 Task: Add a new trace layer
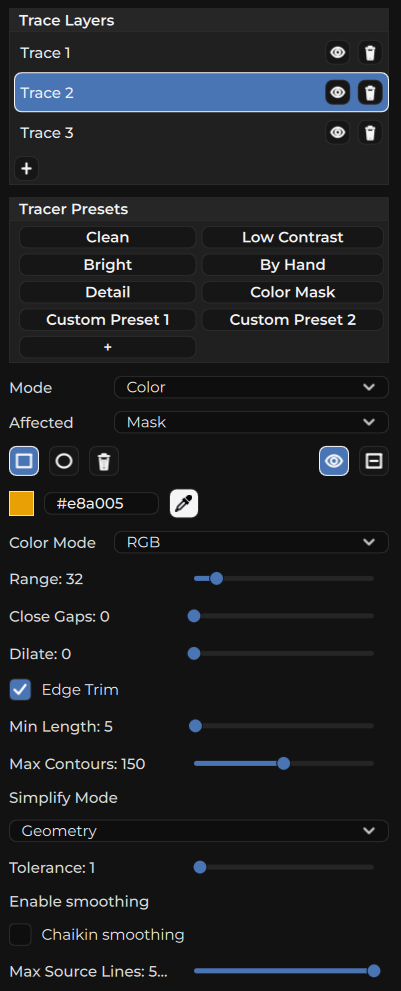[x=27, y=169]
